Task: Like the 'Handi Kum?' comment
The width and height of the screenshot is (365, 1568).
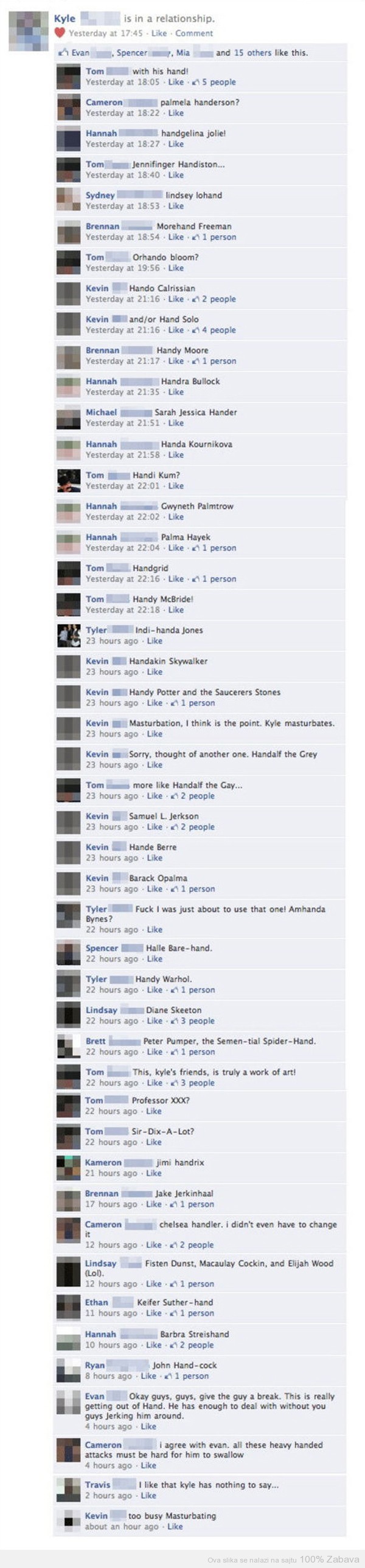Action: click(176, 487)
